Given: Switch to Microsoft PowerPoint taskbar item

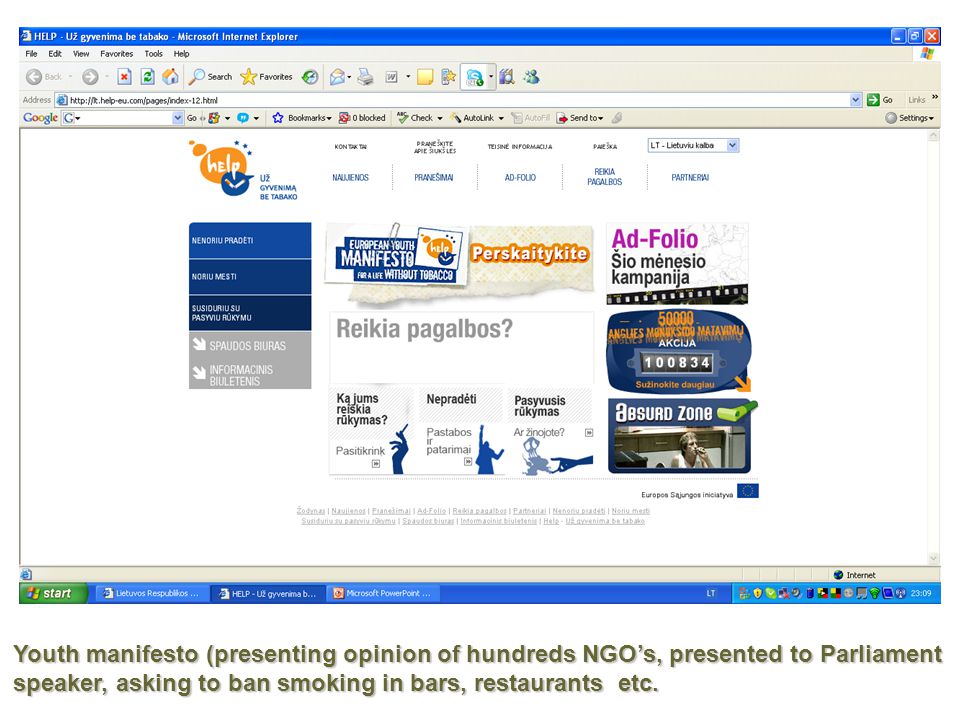Looking at the screenshot, I should [x=382, y=593].
